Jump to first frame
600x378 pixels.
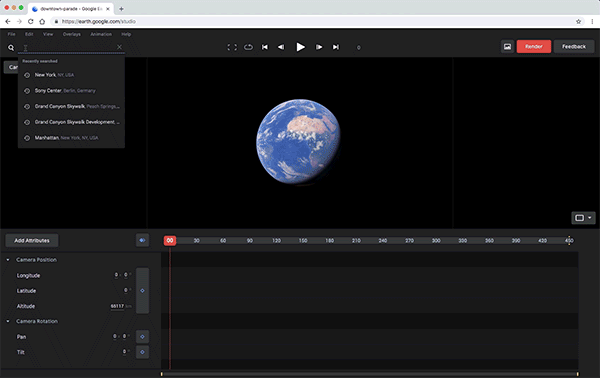pyautogui.click(x=265, y=47)
